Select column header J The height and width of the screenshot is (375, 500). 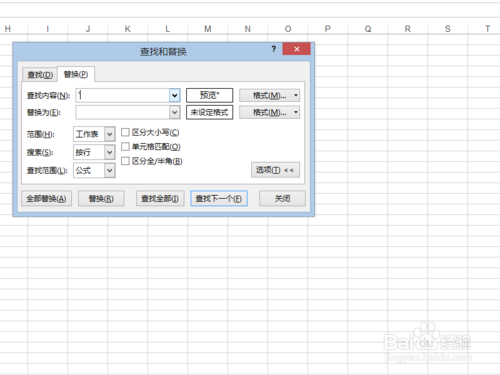tap(88, 29)
